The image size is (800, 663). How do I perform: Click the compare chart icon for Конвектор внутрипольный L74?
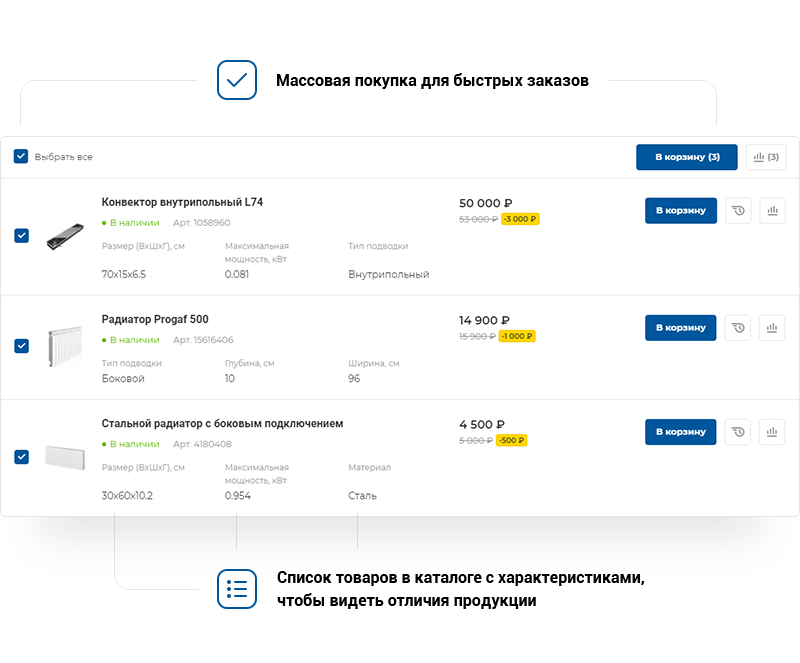772,211
